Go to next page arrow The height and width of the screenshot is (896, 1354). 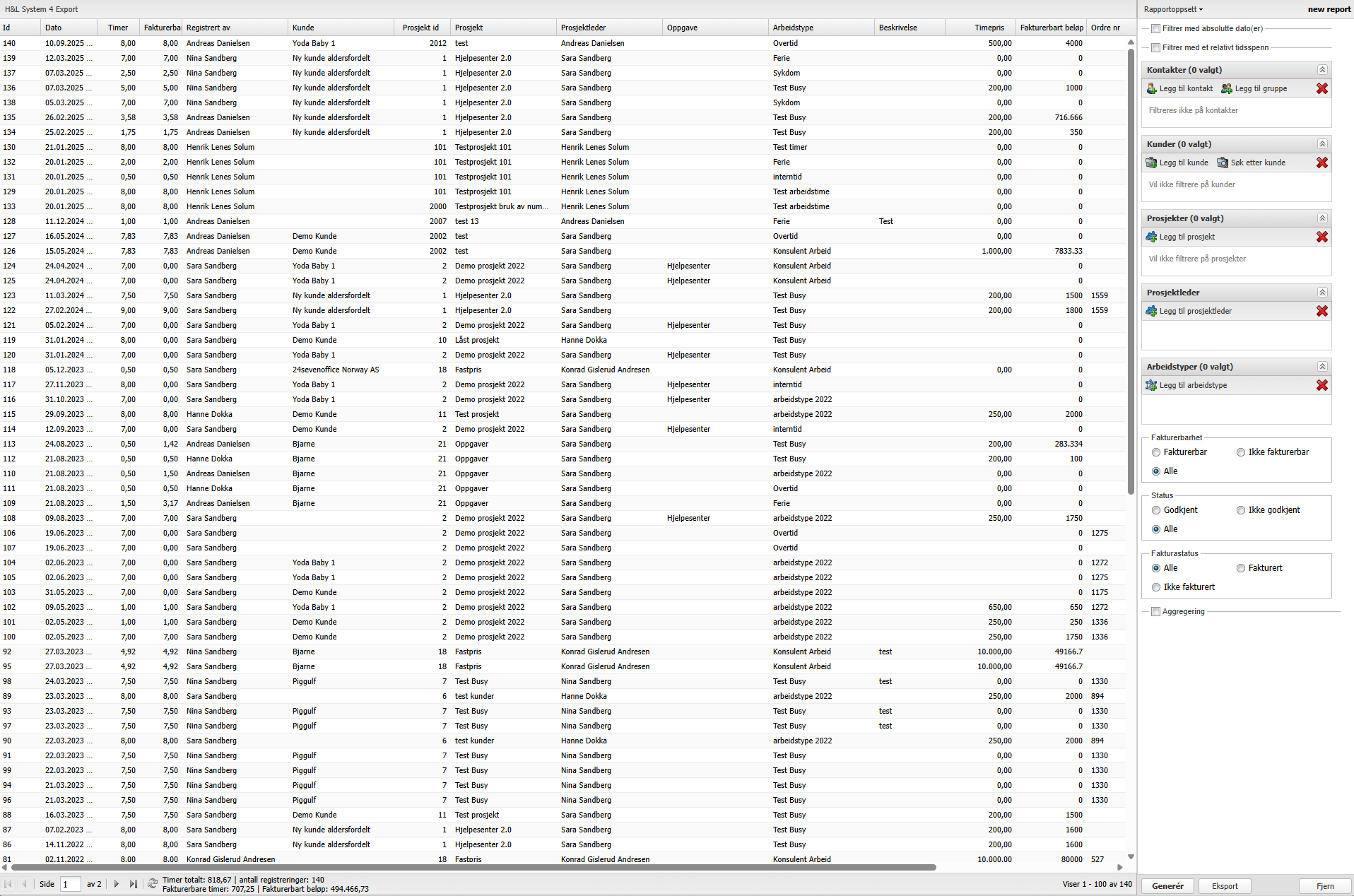click(117, 884)
